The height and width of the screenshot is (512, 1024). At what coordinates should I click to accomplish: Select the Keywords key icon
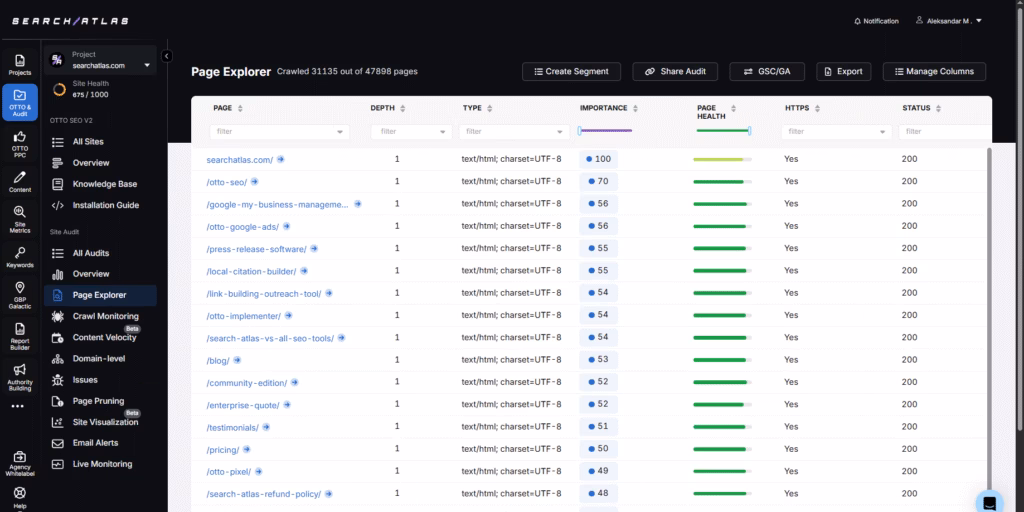(x=20, y=253)
